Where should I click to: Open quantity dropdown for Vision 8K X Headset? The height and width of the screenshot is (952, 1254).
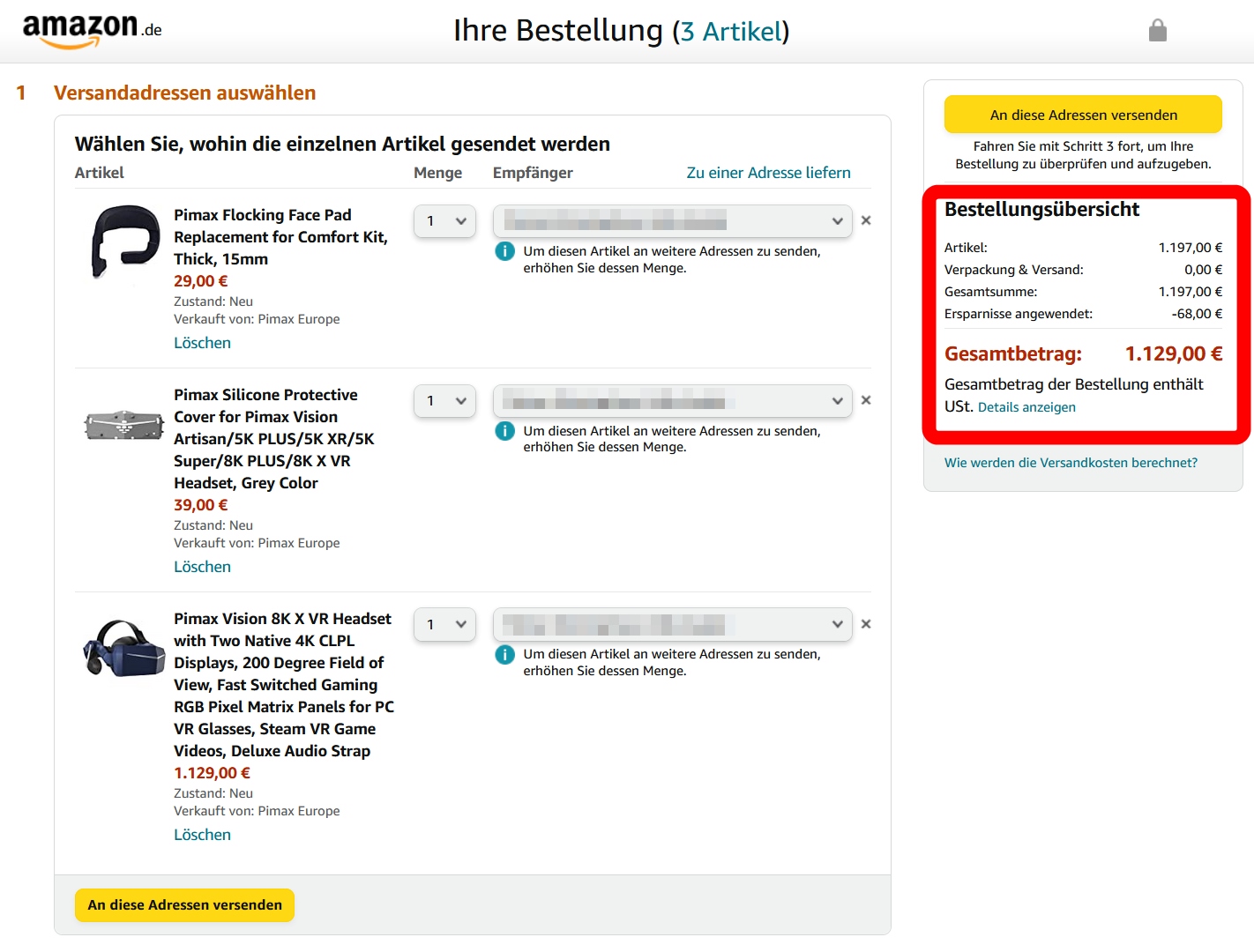[x=445, y=624]
